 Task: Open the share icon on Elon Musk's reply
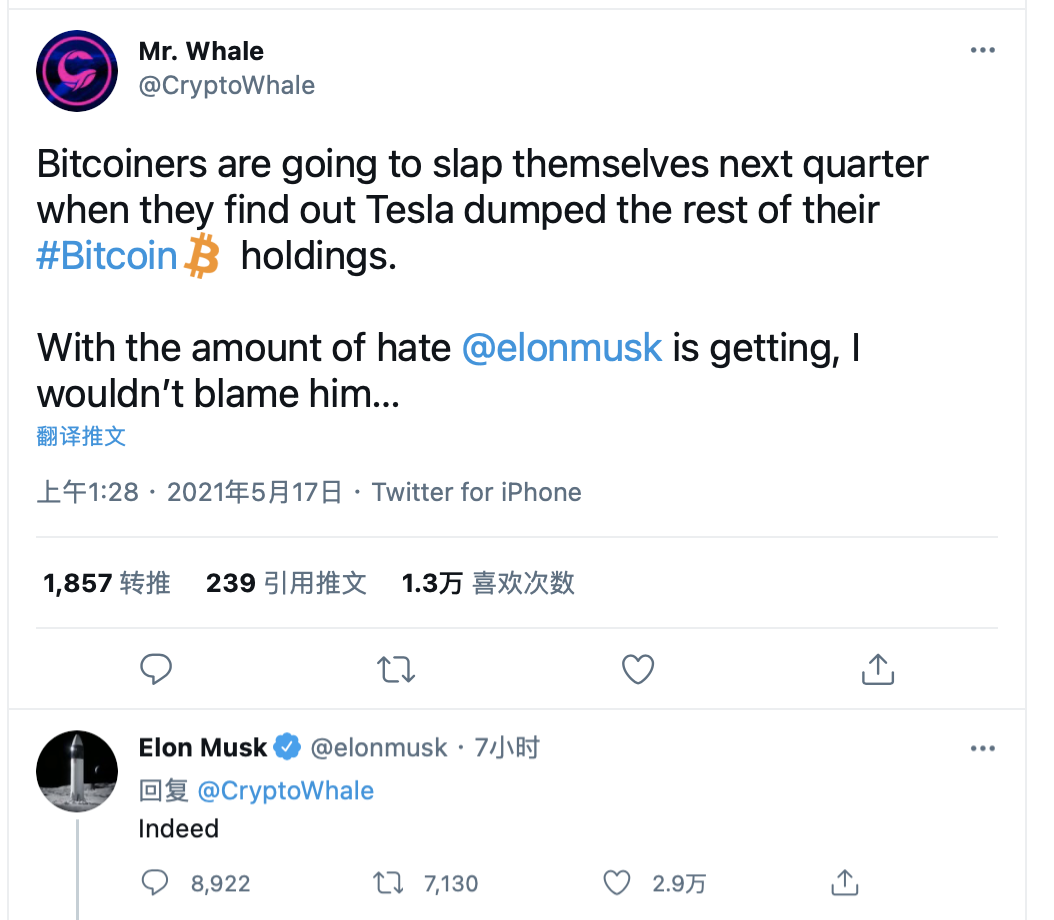(x=843, y=883)
